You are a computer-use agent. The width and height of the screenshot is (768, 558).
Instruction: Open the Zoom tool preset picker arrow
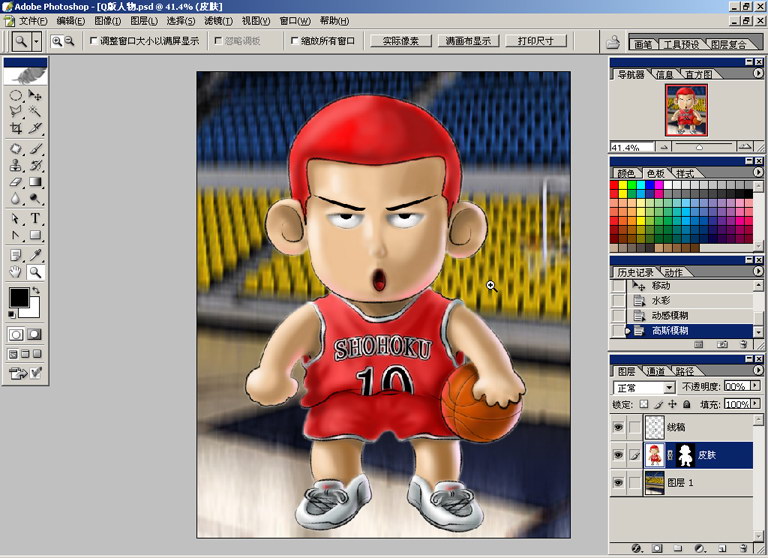36,42
